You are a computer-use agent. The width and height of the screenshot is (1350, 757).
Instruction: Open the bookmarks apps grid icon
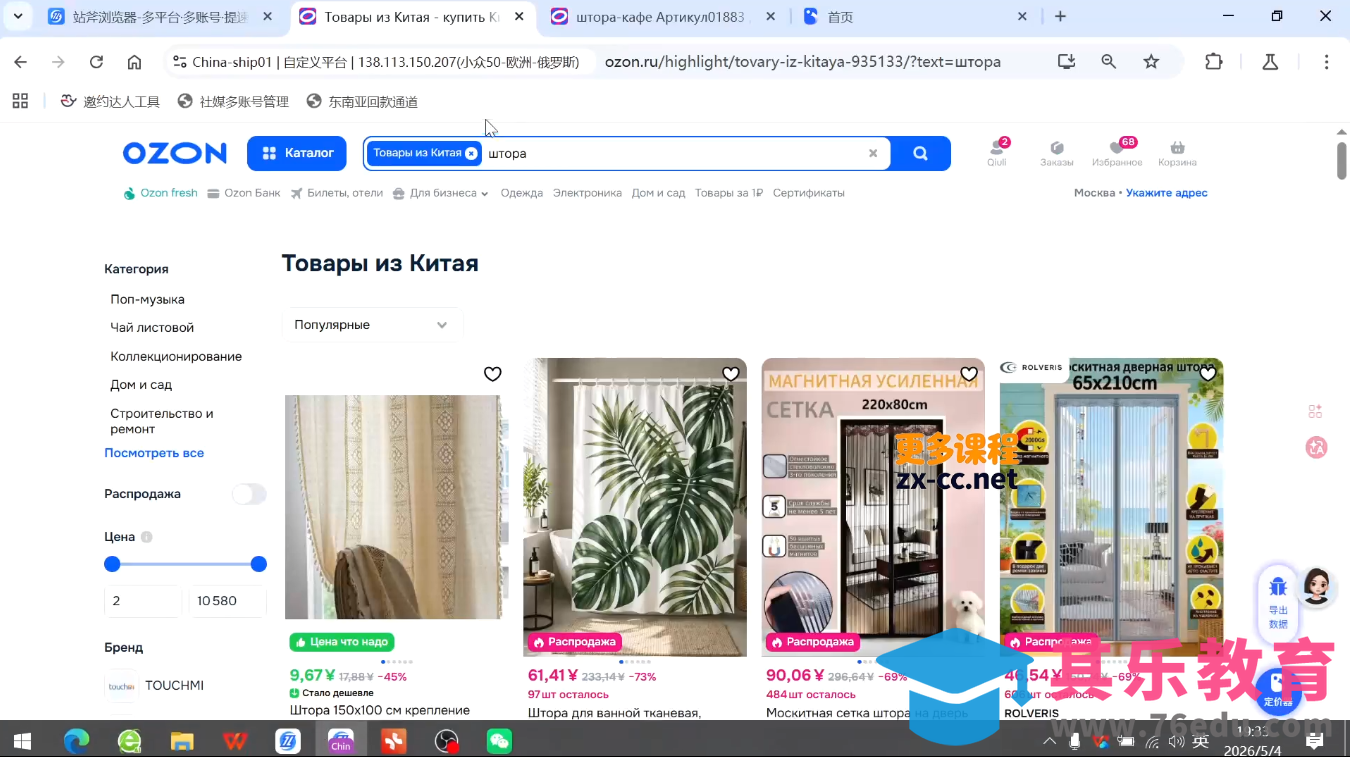pyautogui.click(x=20, y=101)
